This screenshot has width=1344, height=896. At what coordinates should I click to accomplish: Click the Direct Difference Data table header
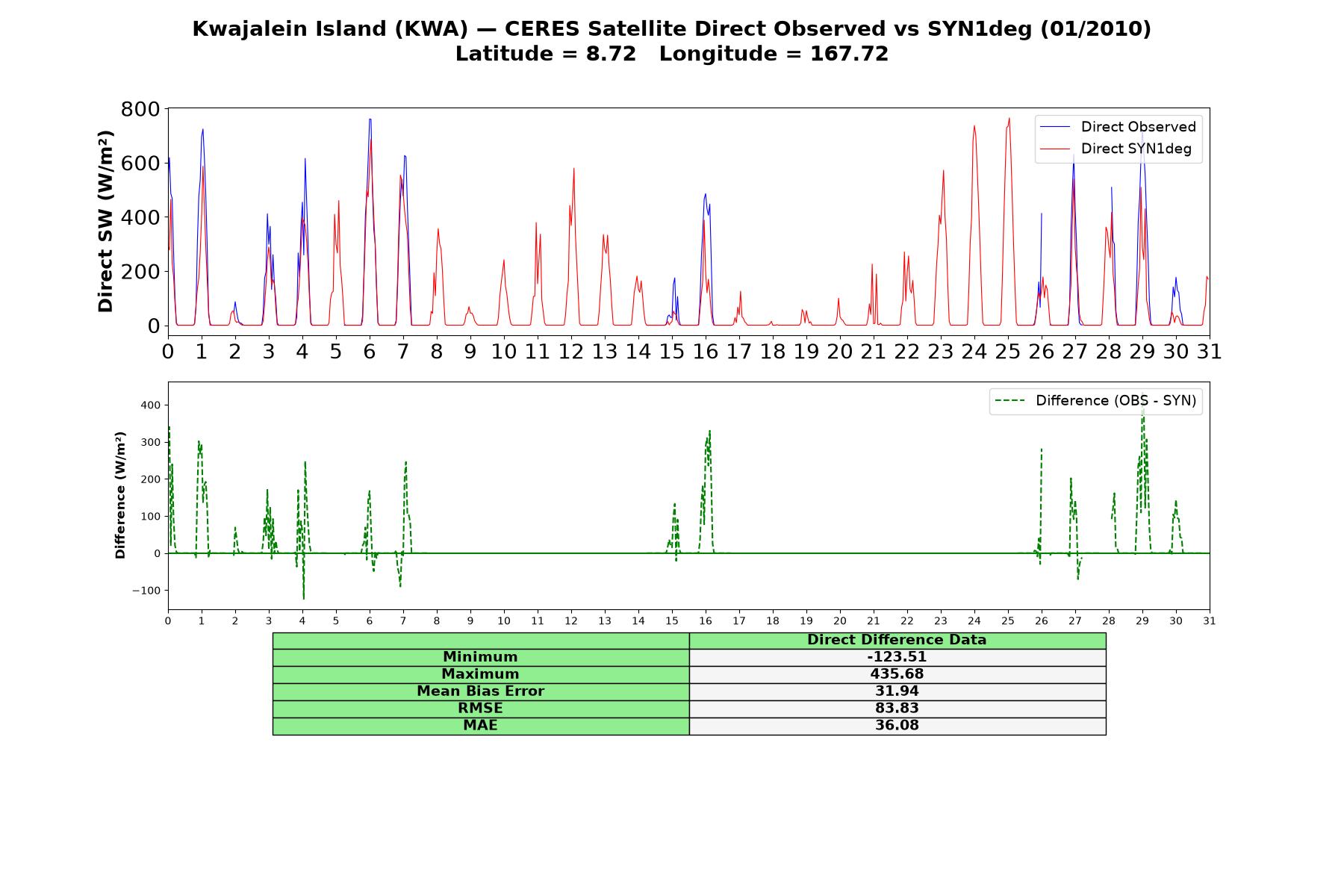[x=897, y=640]
